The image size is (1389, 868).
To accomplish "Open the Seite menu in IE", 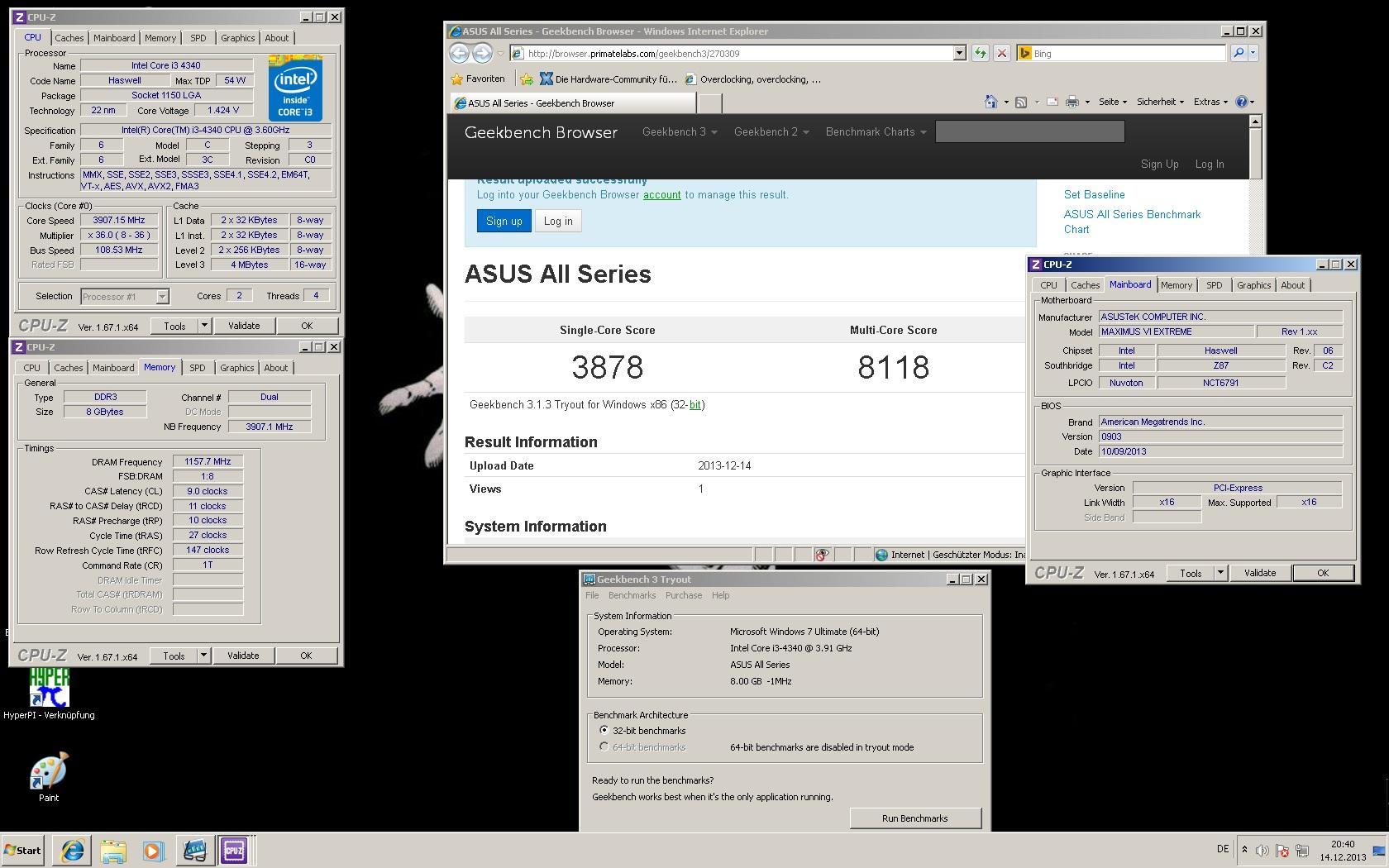I will (1113, 102).
